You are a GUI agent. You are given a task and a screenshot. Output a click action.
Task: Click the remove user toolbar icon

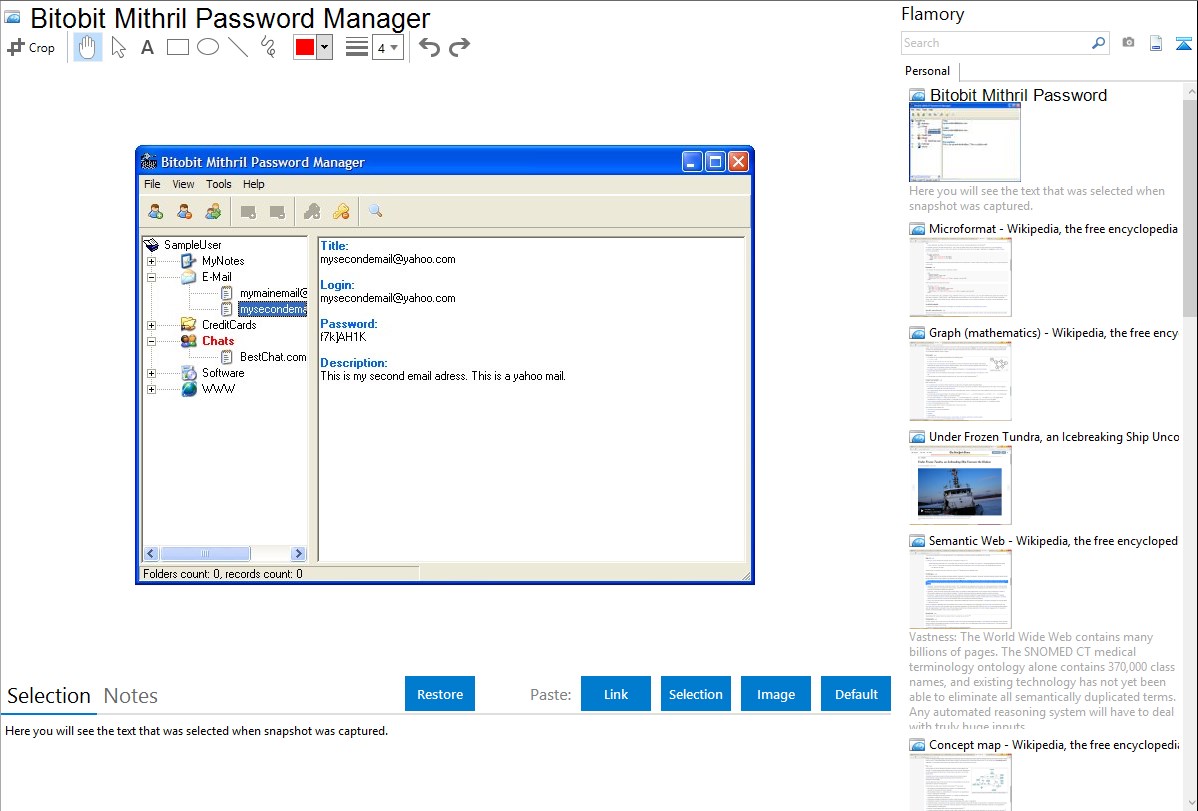[x=184, y=212]
